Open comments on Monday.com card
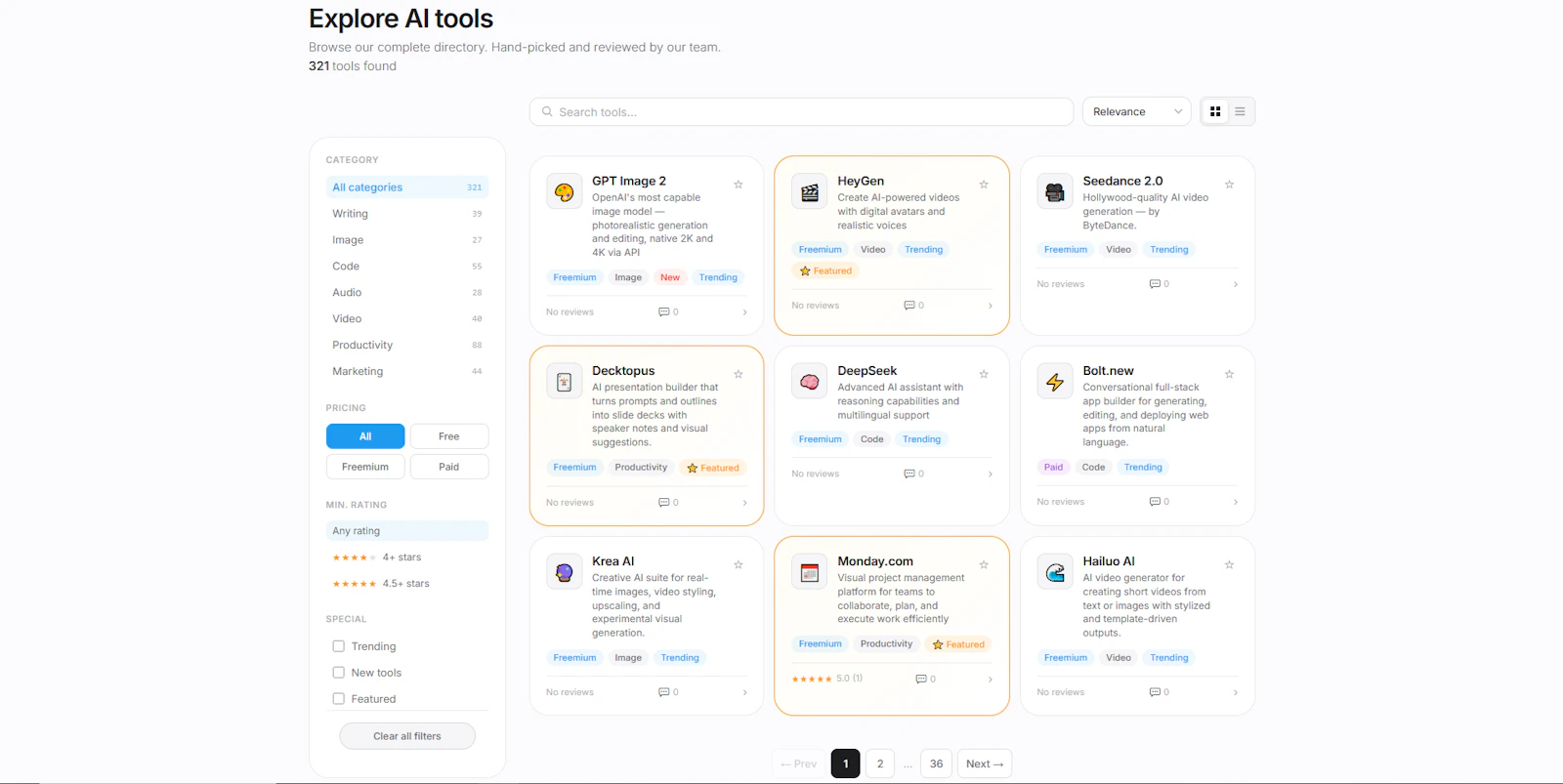This screenshot has height=784, width=1563. [x=926, y=679]
